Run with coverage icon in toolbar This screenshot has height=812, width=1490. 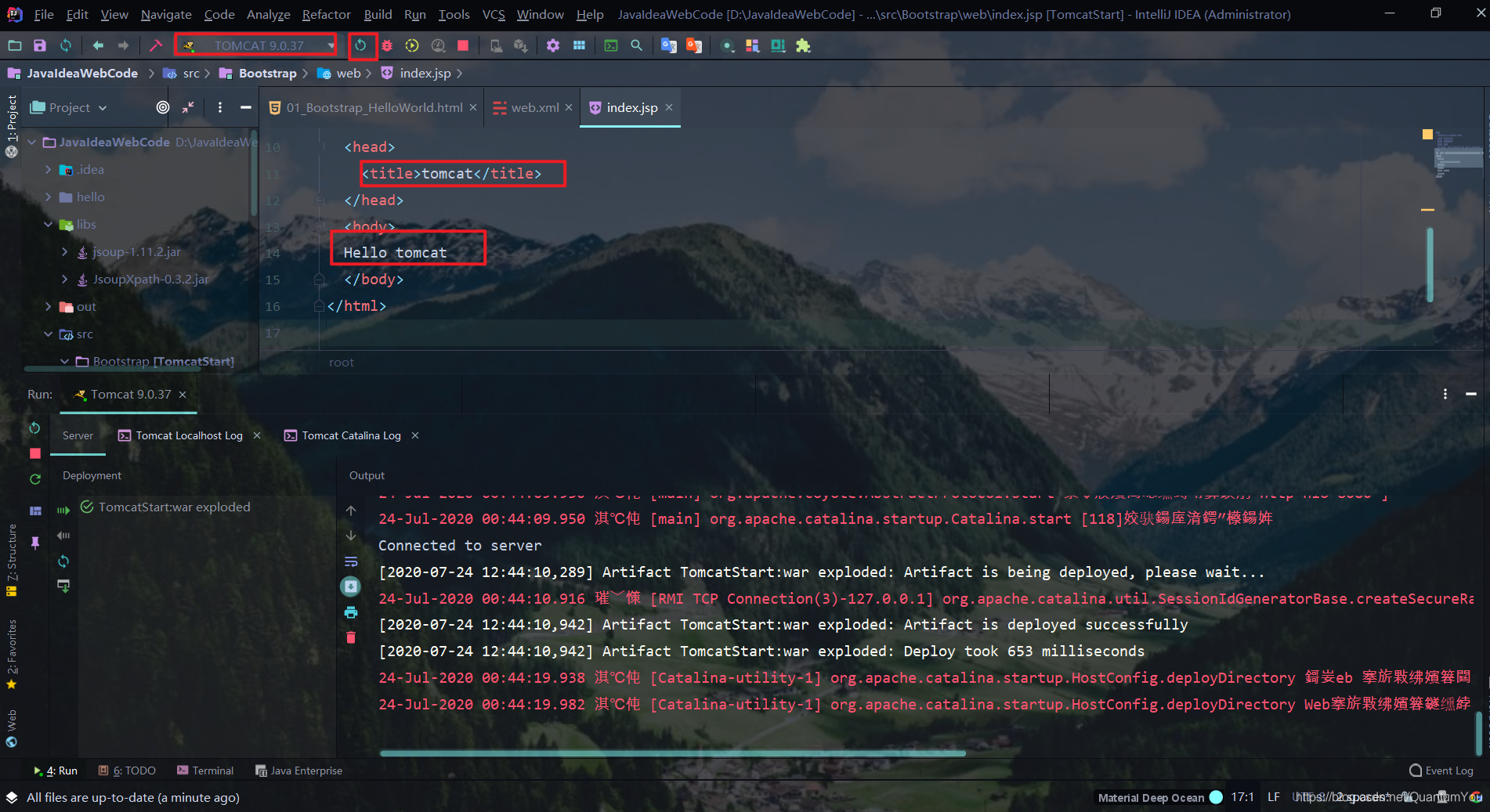[412, 45]
